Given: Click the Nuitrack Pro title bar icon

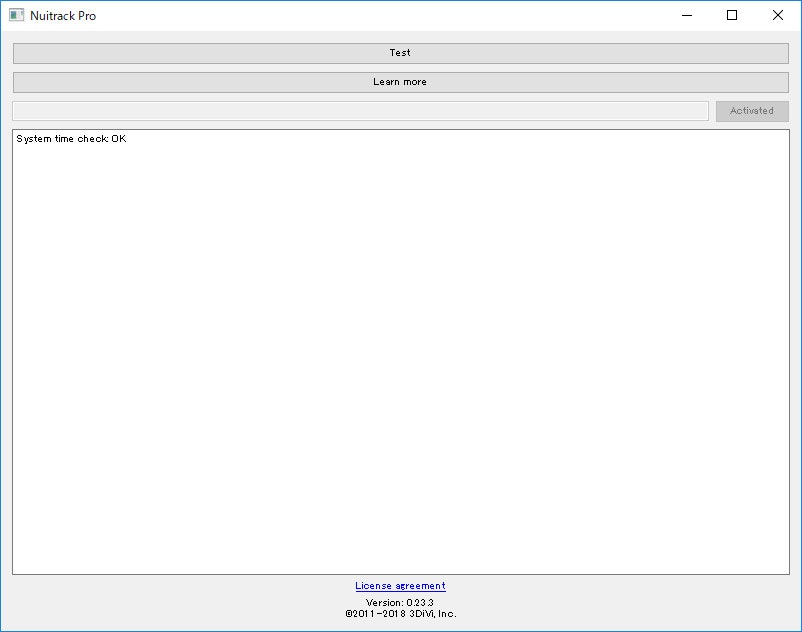Looking at the screenshot, I should tap(16, 15).
